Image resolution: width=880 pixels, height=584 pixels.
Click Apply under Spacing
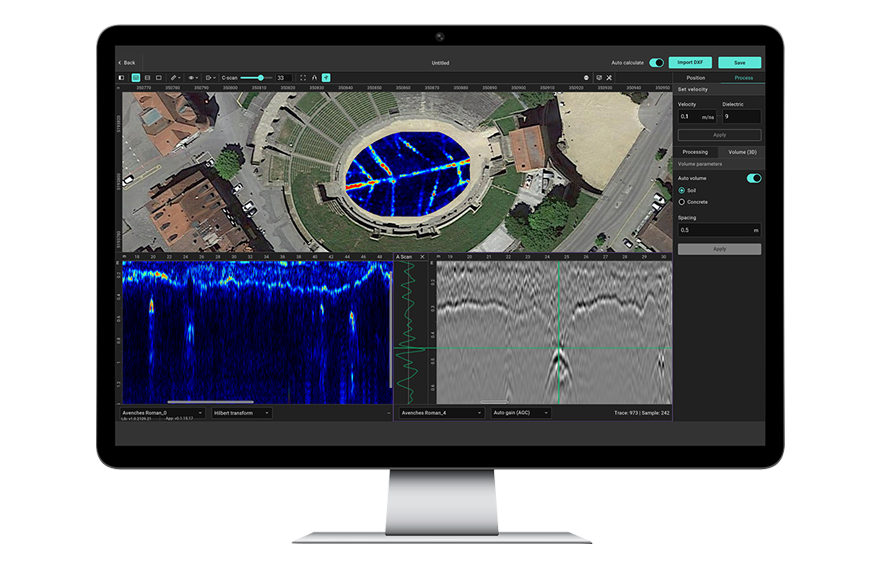719,249
